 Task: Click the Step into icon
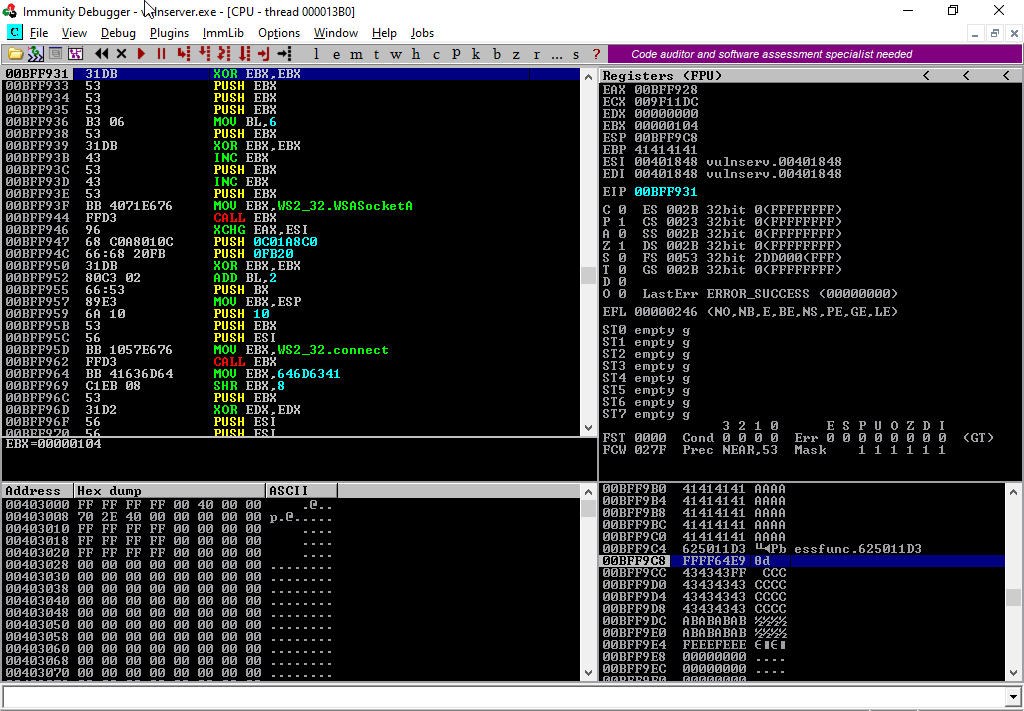(183, 54)
